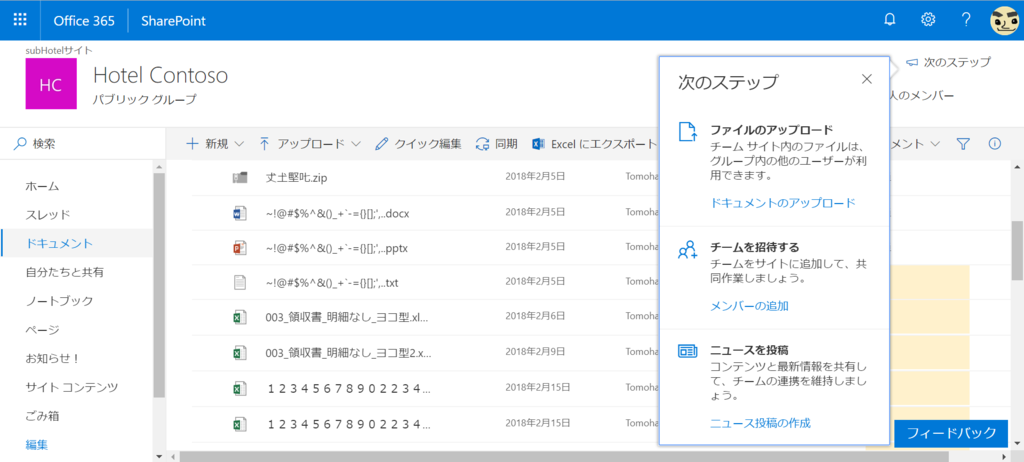This screenshot has height=462, width=1024.
Task: Click メンバーの追加 link
Action: (749, 305)
